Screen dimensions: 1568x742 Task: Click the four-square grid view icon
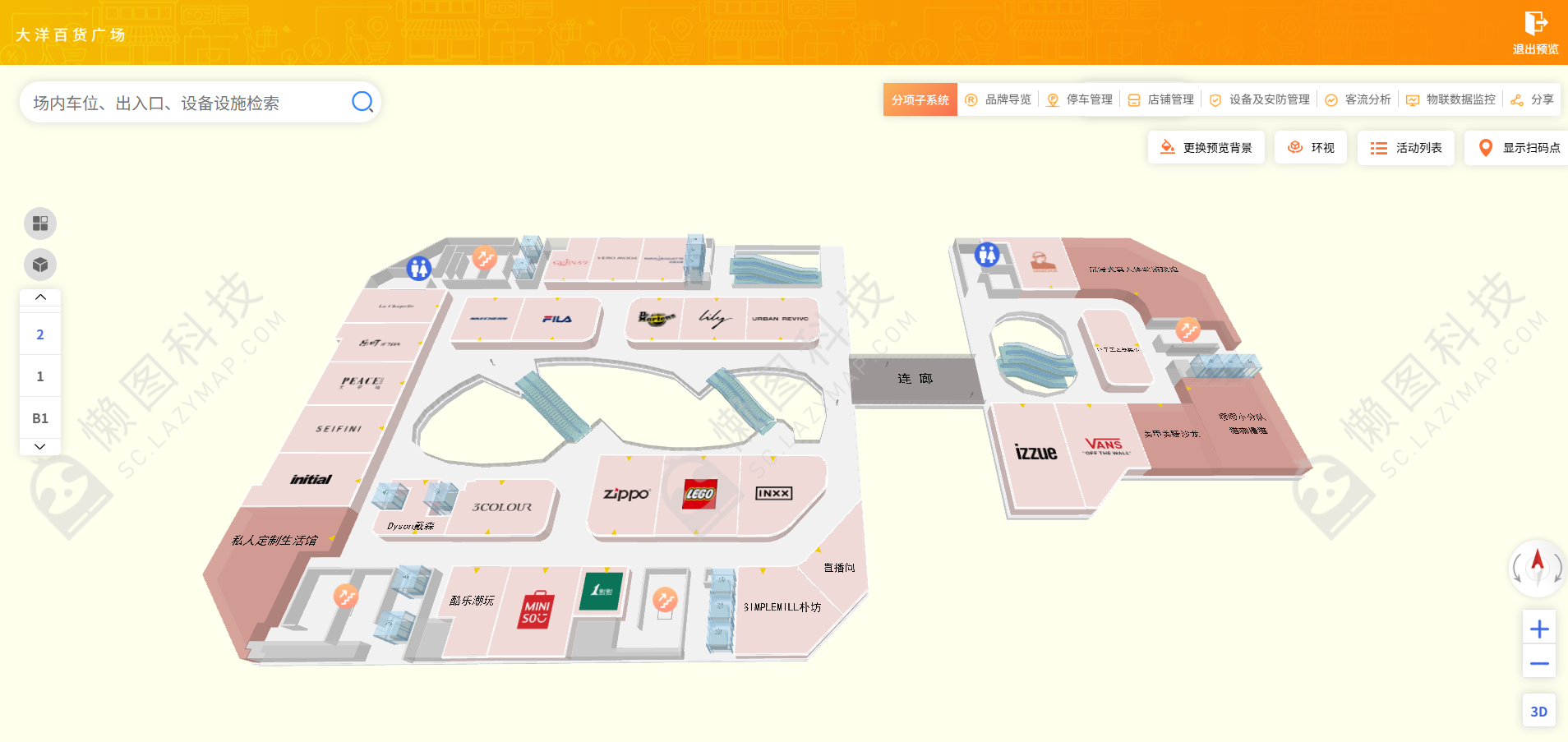pos(40,224)
